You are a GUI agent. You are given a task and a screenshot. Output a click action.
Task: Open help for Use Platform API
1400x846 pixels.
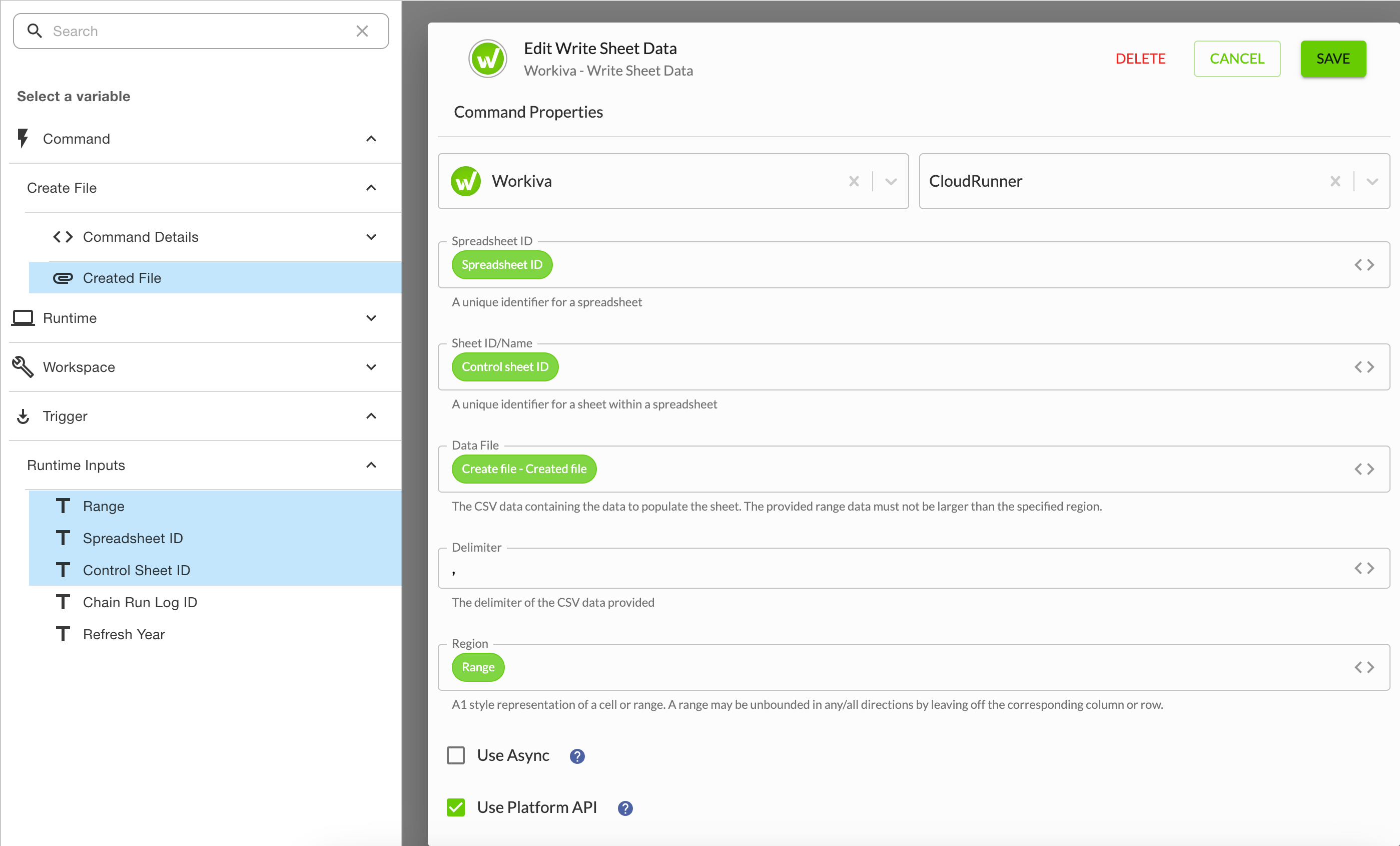pyautogui.click(x=625, y=808)
